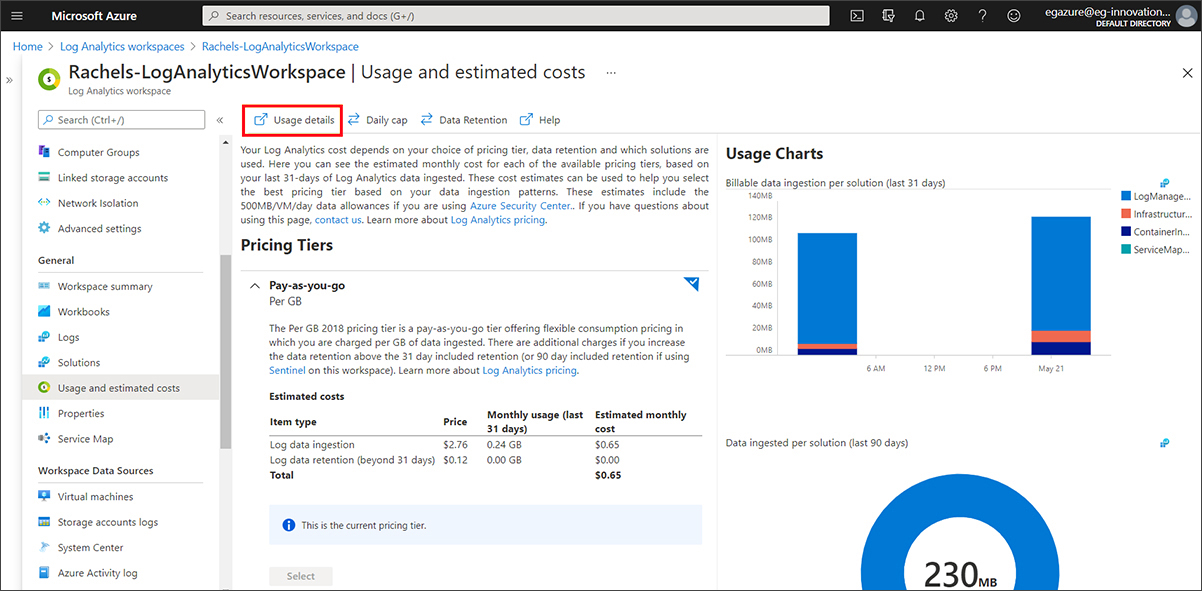This screenshot has height=591, width=1202.
Task: Launch Cloud Shell from the top bar
Action: (857, 16)
